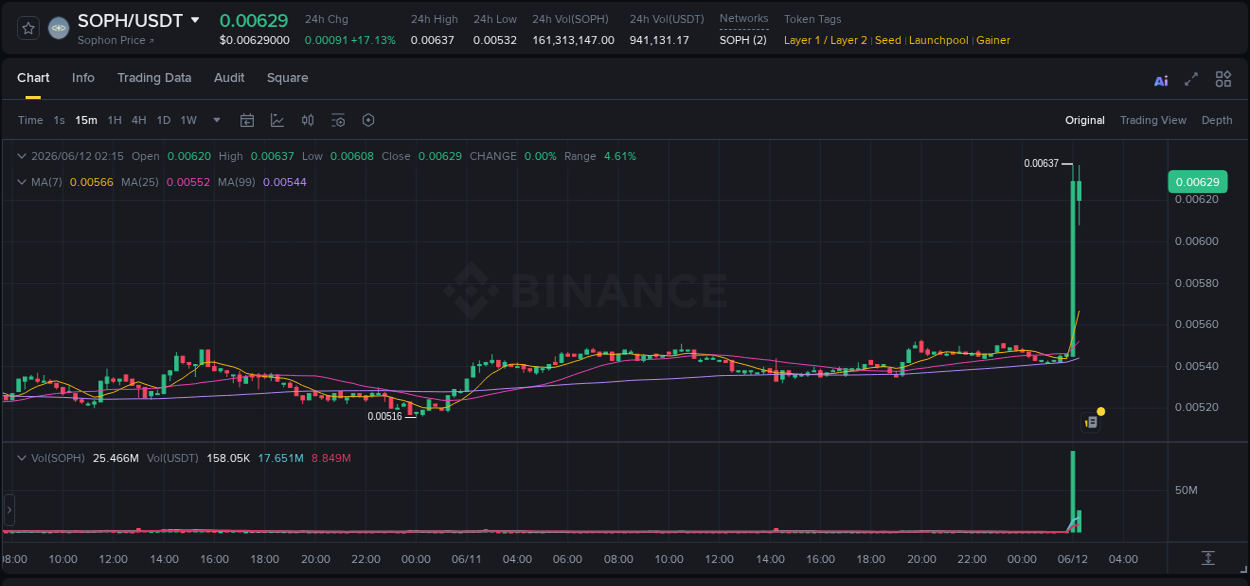This screenshot has width=1250, height=586.
Task: Open the AI assistant icon
Action: coord(1161,80)
